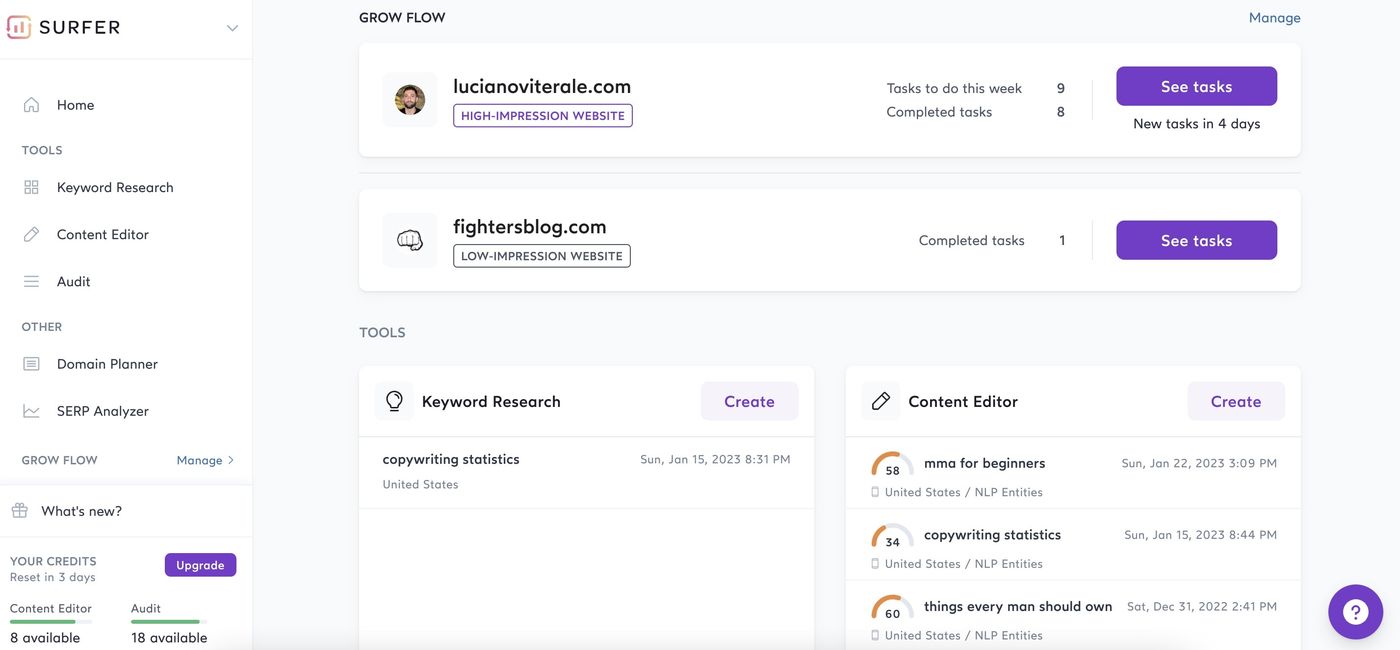Open Content Editor pencil icon in sidebar

(31, 234)
